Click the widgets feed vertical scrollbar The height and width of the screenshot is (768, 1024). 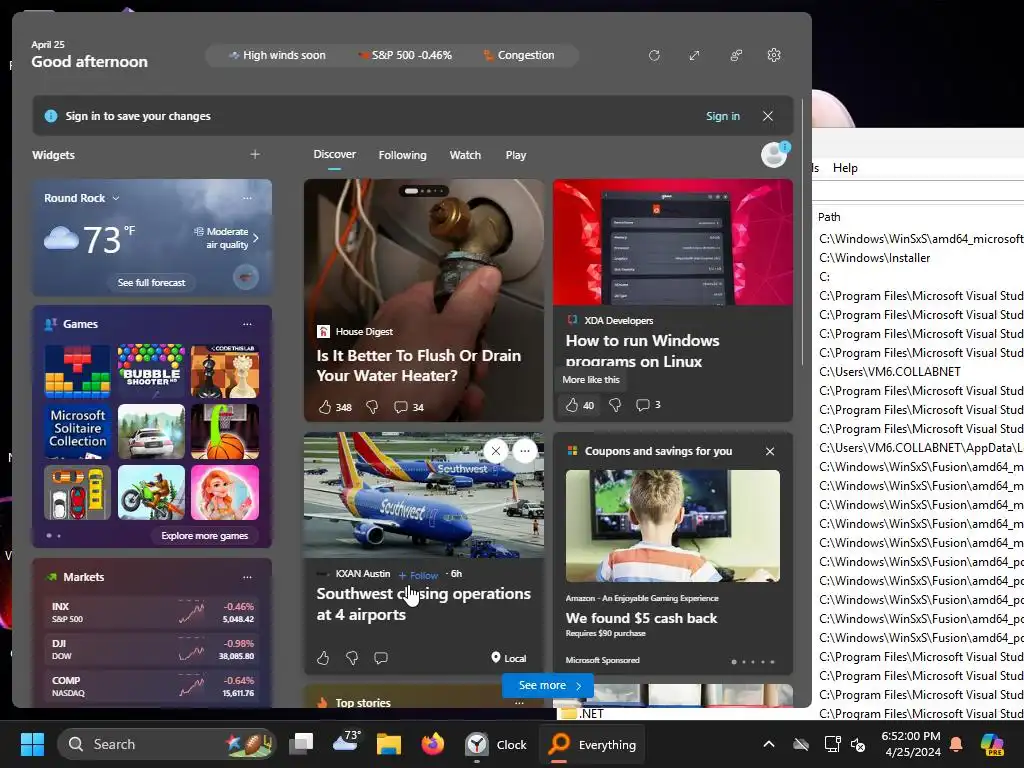click(x=803, y=231)
